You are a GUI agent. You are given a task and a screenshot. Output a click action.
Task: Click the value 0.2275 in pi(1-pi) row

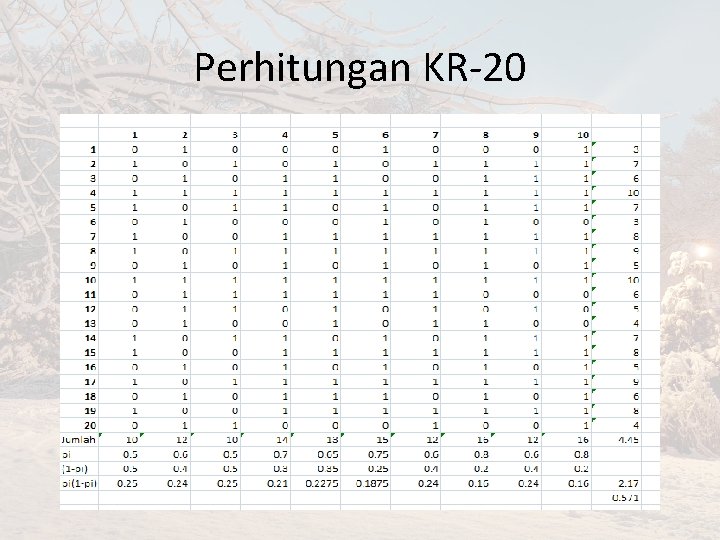(321, 484)
